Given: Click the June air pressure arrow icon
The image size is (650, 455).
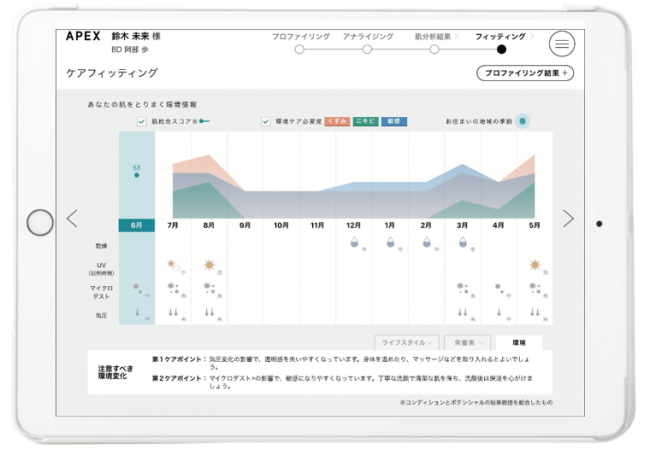Looking at the screenshot, I should click(137, 312).
